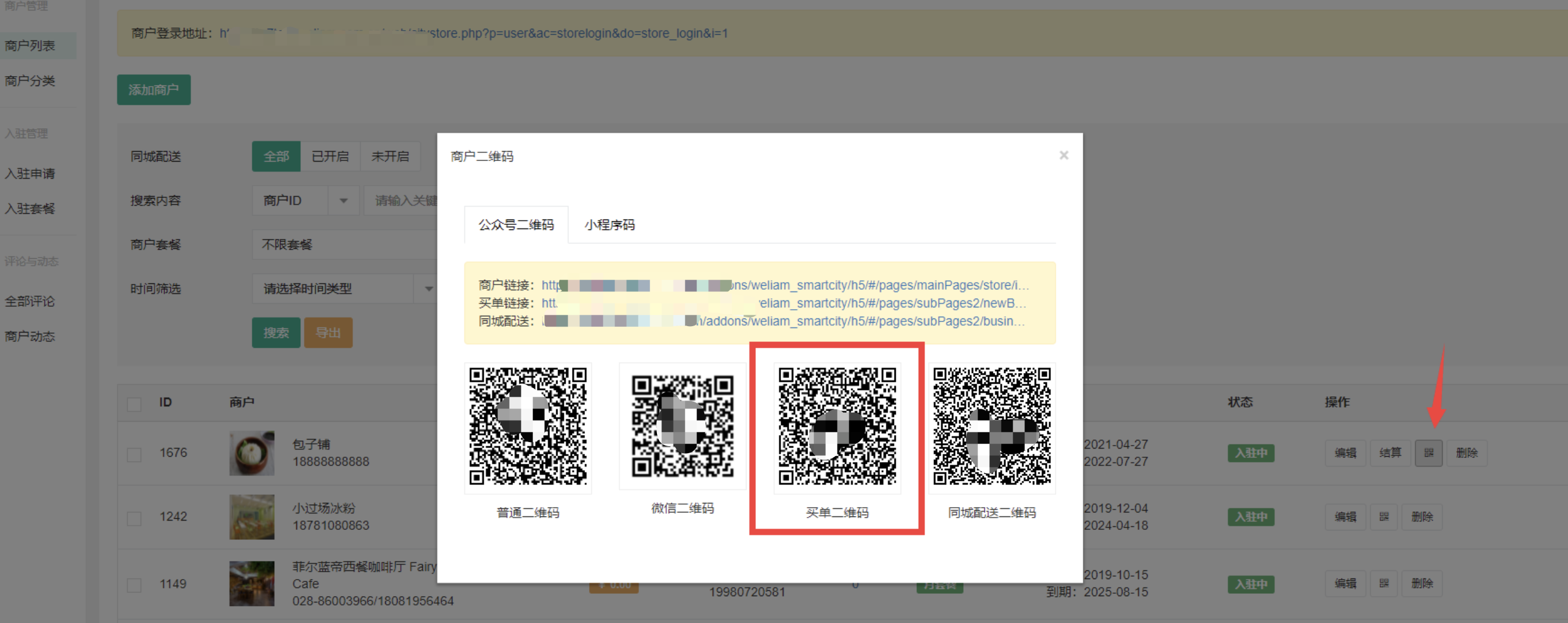
Task: Click 入驻中 status badge for 1676
Action: pyautogui.click(x=1251, y=453)
